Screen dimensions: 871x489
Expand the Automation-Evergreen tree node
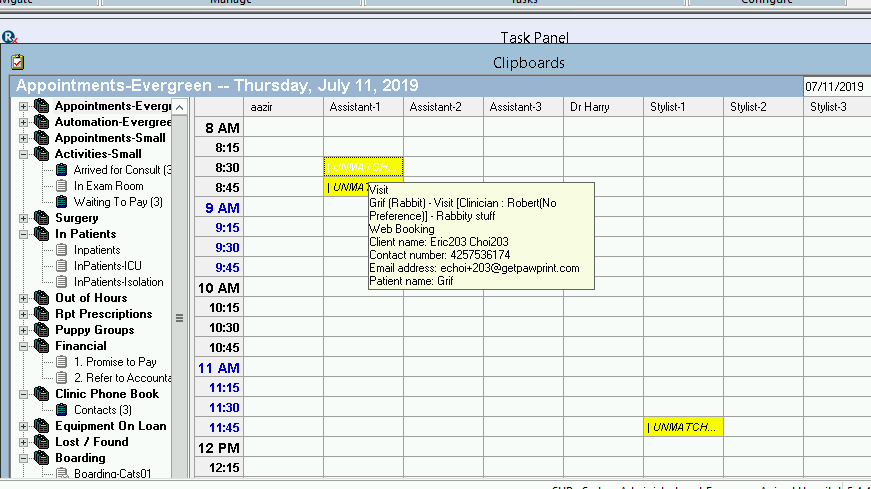(x=23, y=122)
